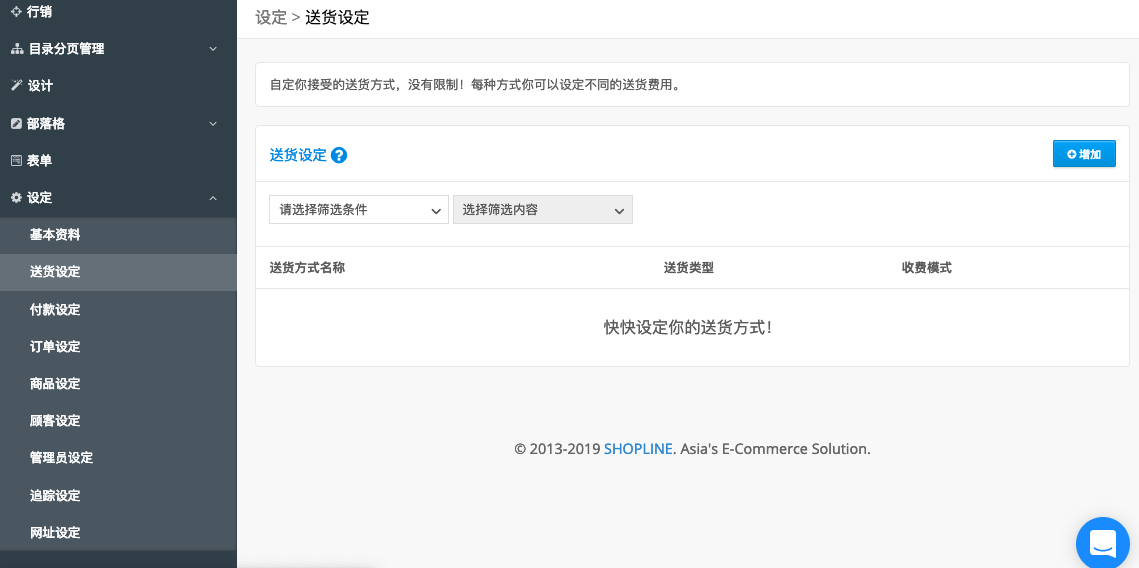
Task: Click the 表单 form icon
Action: [17, 161]
